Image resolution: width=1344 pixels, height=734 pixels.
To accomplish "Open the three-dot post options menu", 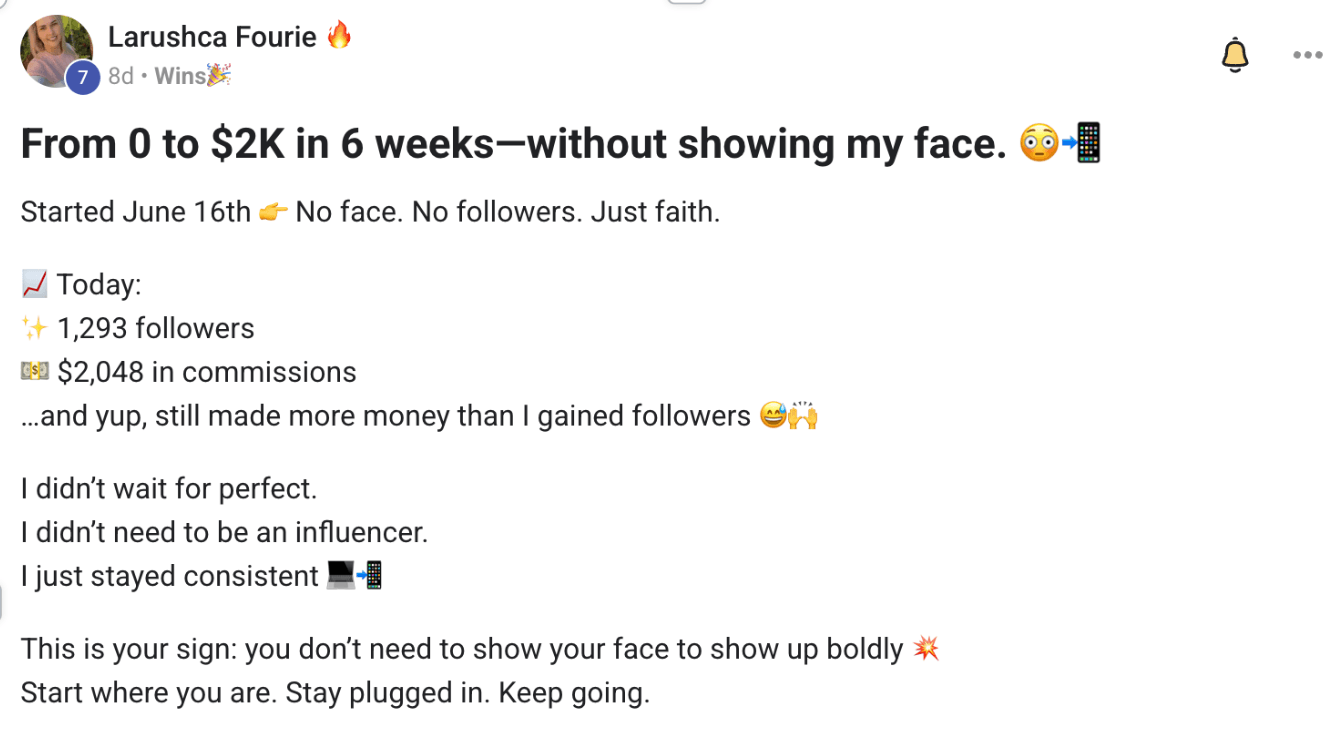I will tap(1307, 55).
